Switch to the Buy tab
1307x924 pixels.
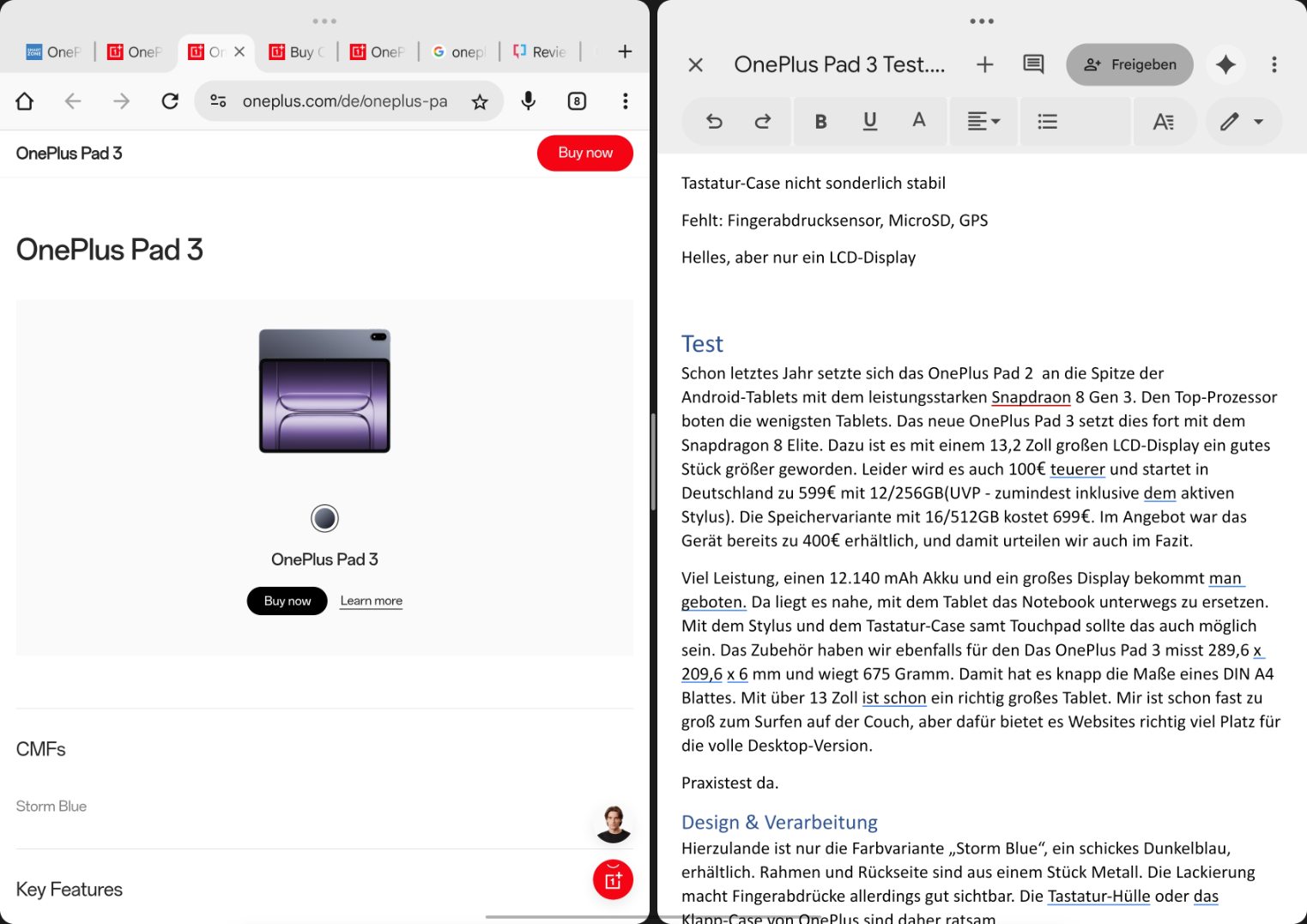296,51
